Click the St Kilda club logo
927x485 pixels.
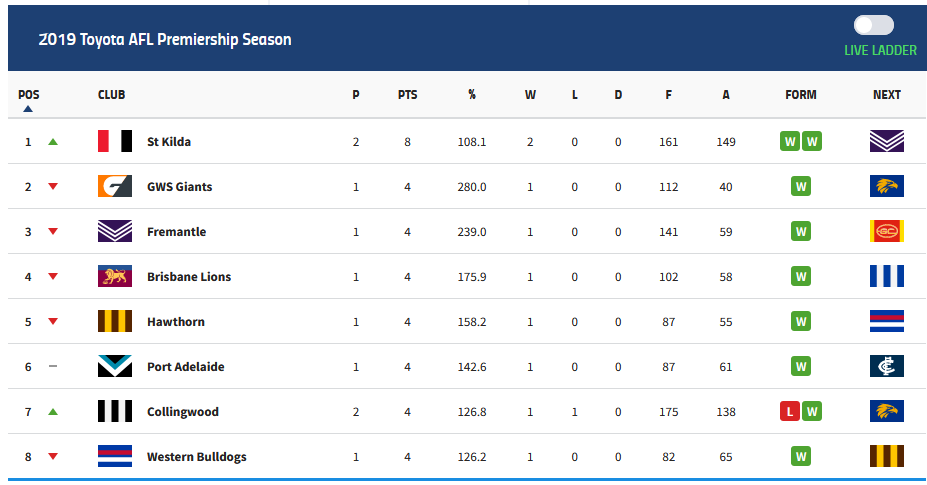(115, 142)
